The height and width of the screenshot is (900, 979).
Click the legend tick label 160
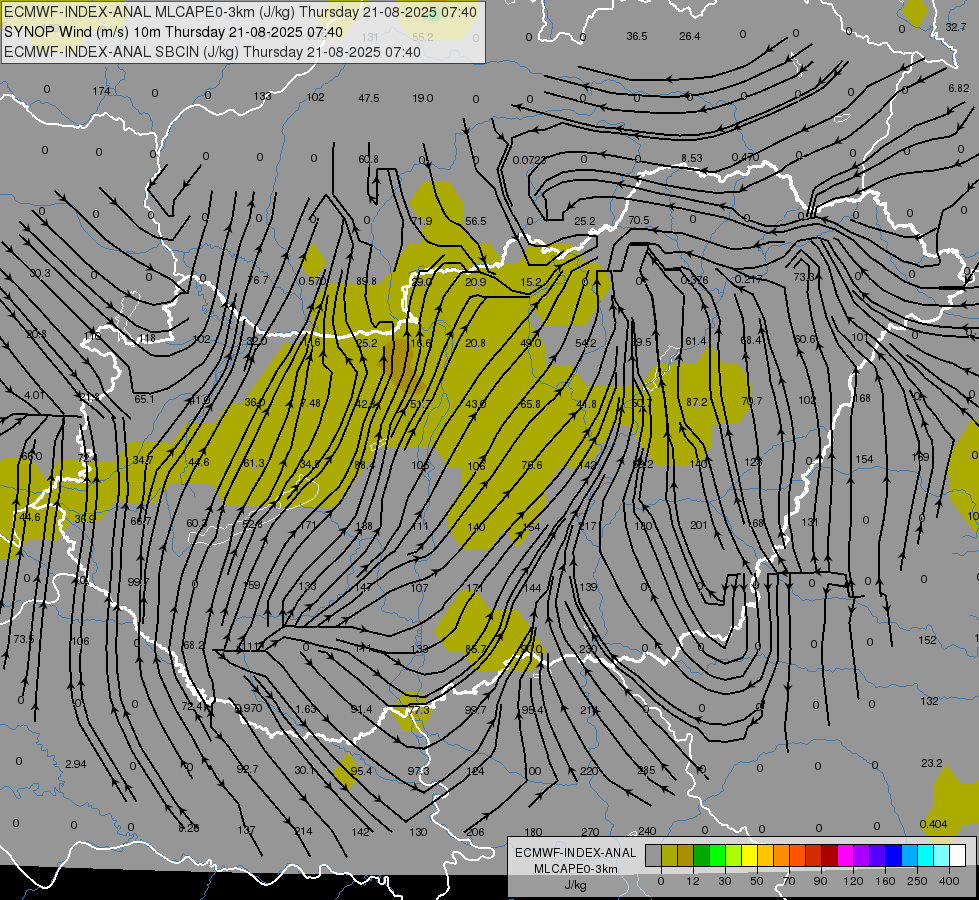(885, 881)
